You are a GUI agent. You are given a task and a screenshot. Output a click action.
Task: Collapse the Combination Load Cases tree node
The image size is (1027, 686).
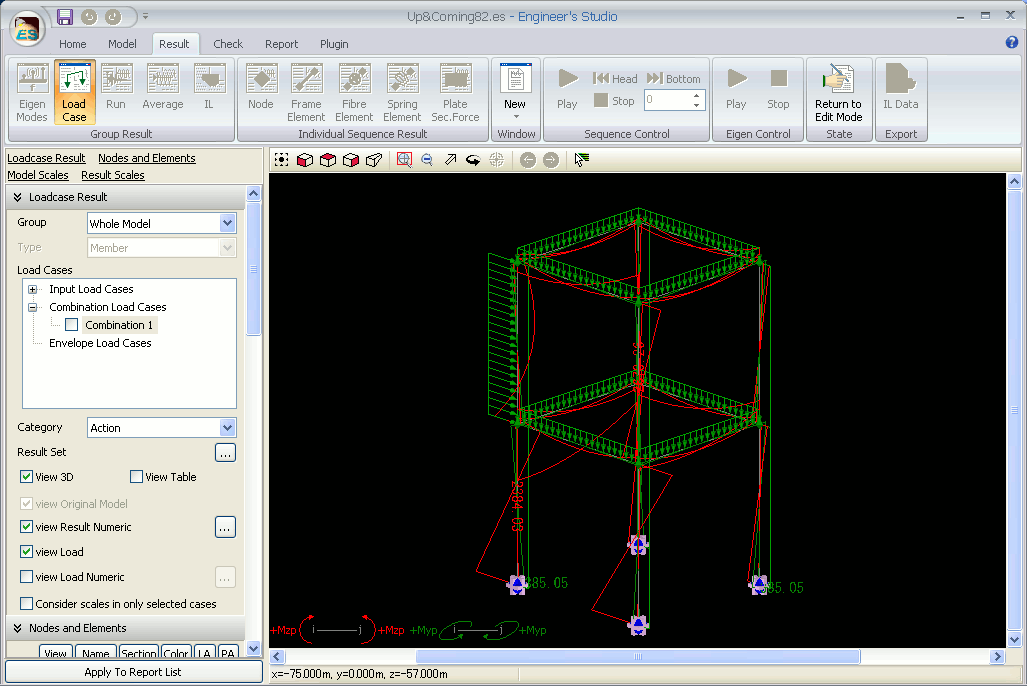(x=32, y=307)
